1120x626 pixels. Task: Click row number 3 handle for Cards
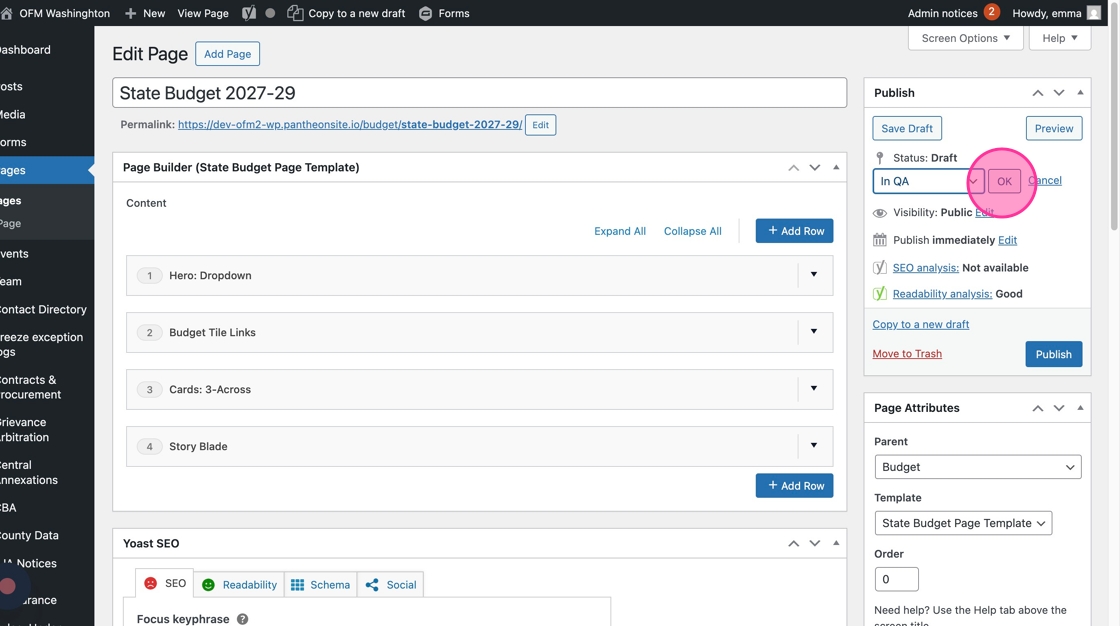point(149,389)
